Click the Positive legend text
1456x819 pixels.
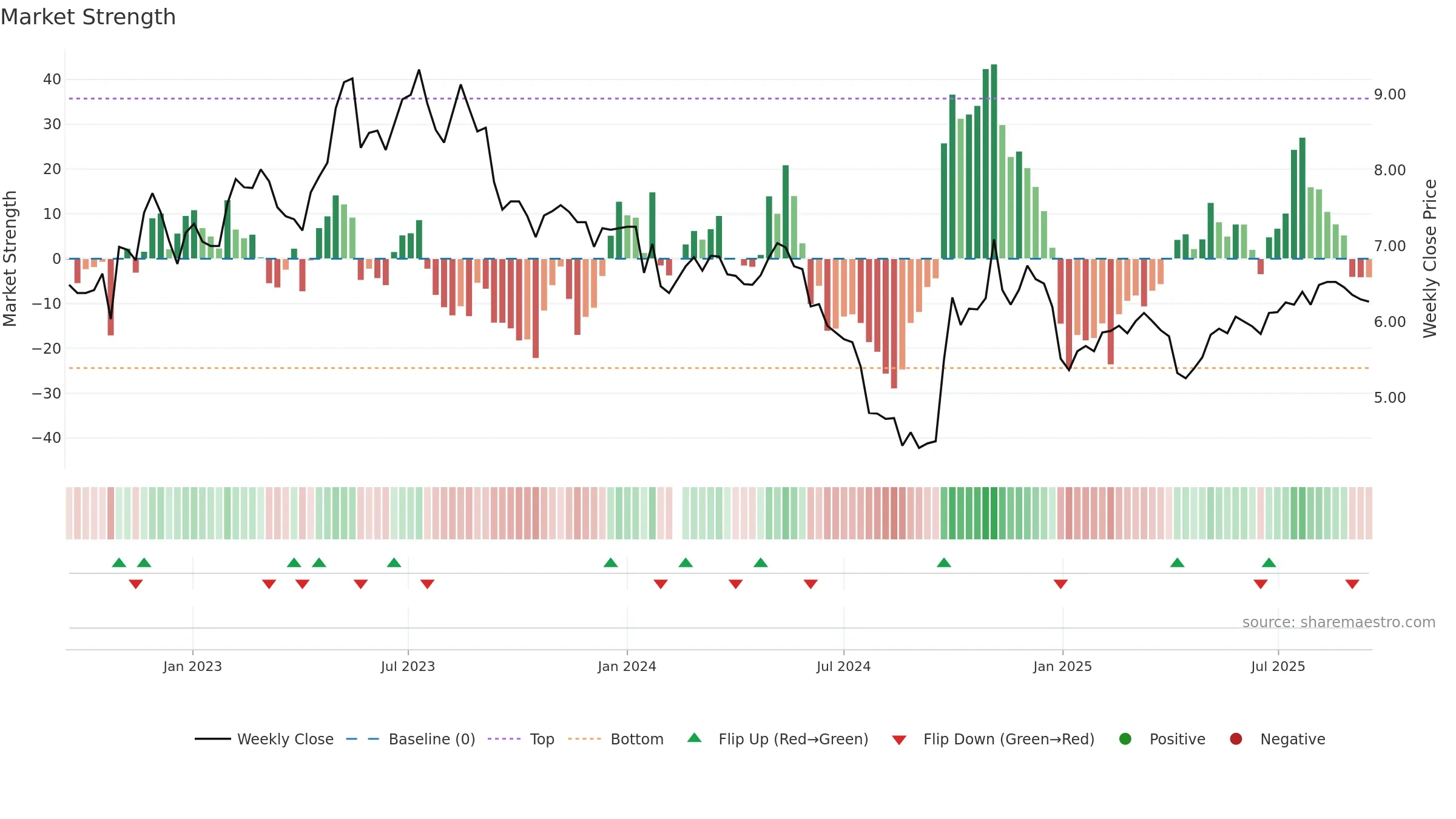(1178, 739)
